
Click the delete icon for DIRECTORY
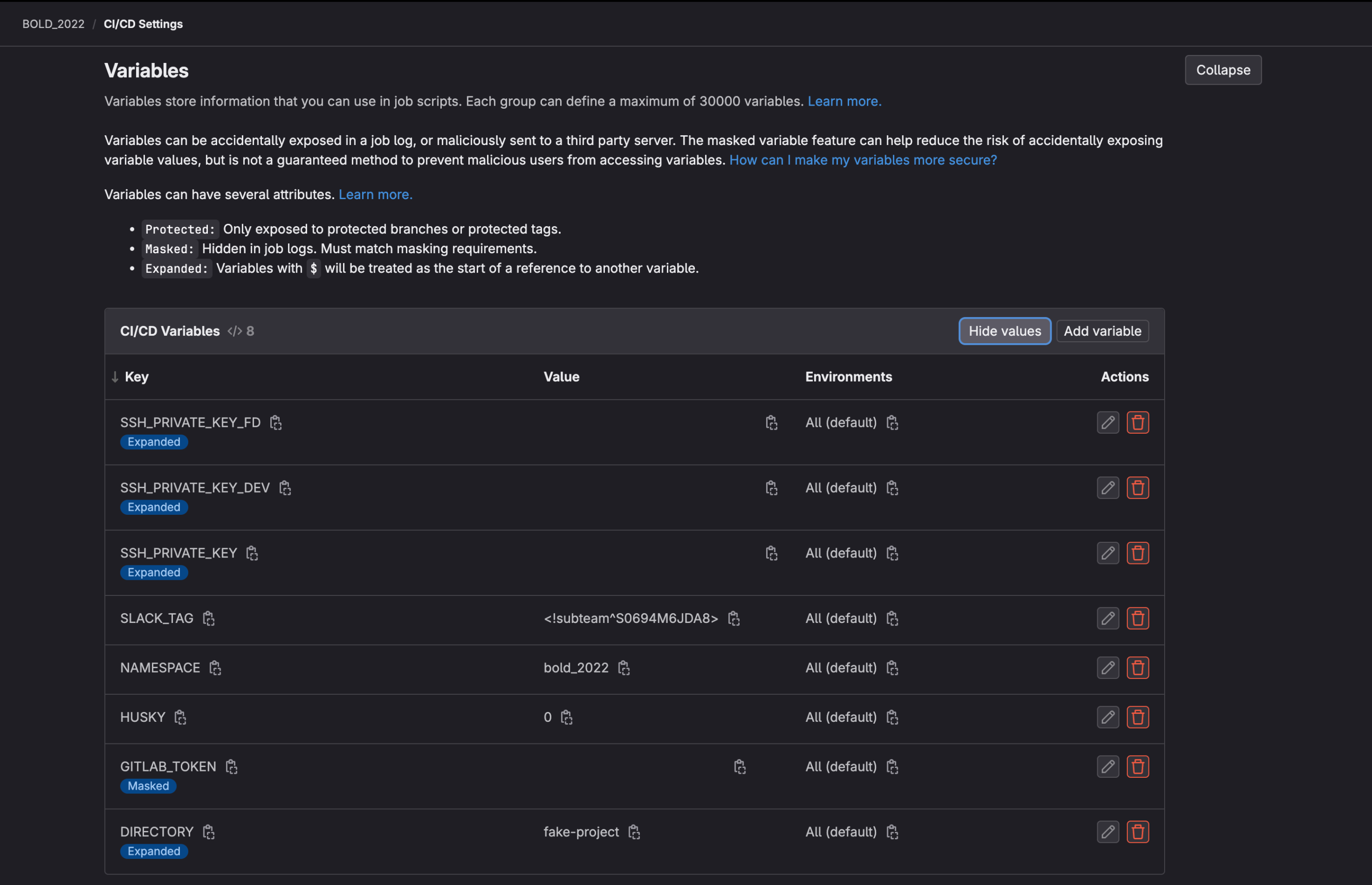[x=1138, y=831]
